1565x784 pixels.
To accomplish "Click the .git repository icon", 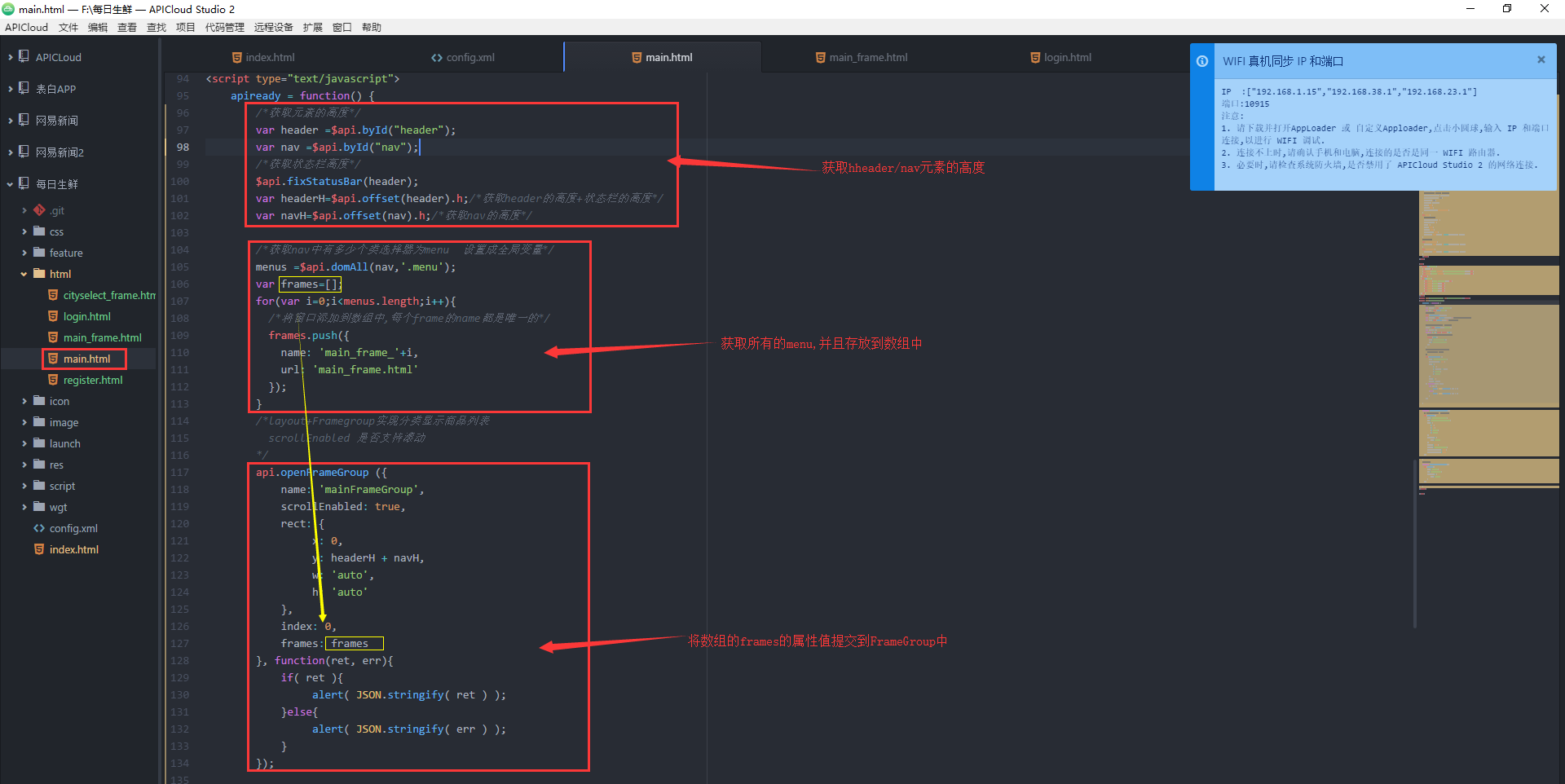I will point(39,210).
